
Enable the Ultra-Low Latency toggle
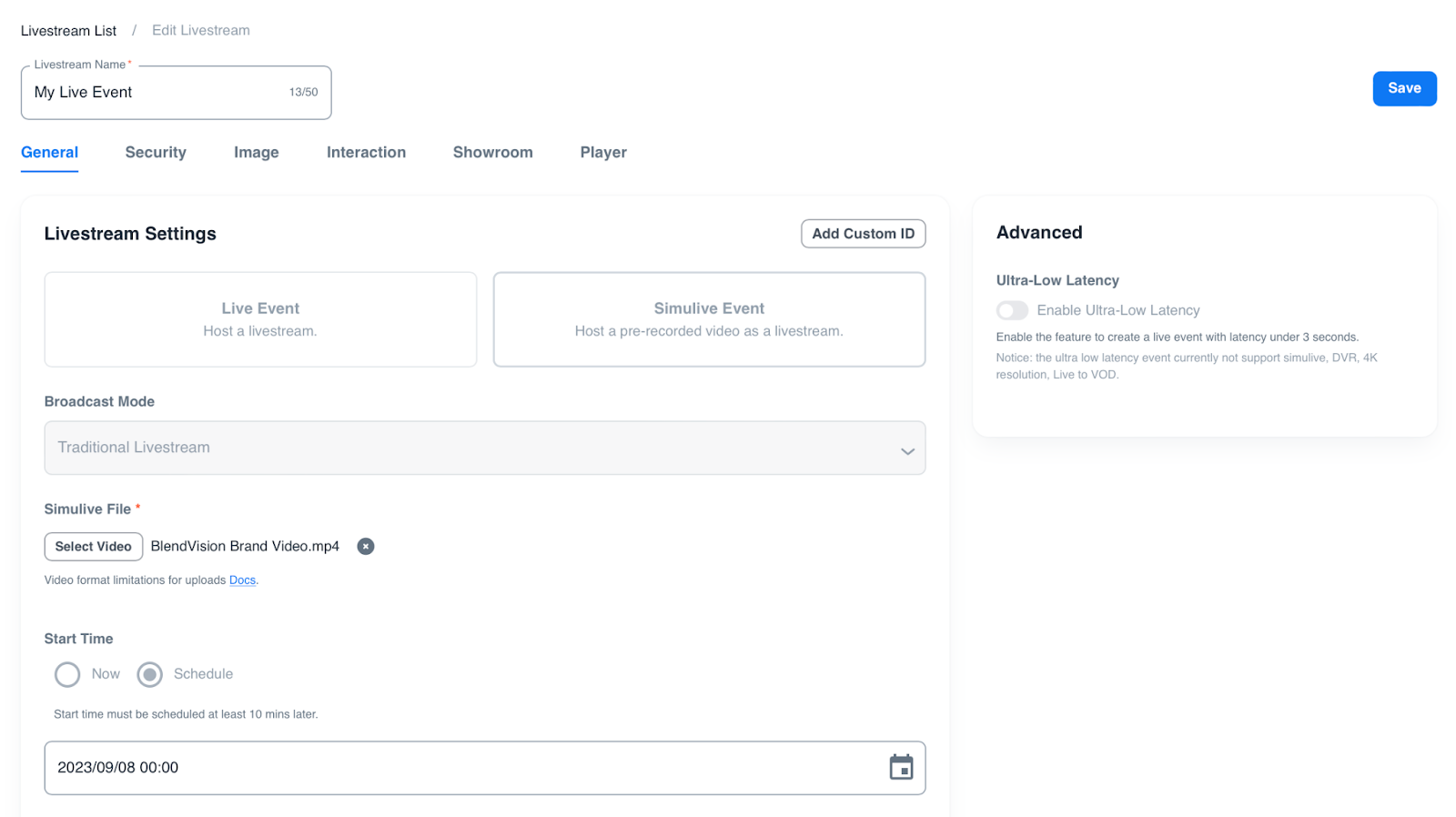click(1012, 310)
